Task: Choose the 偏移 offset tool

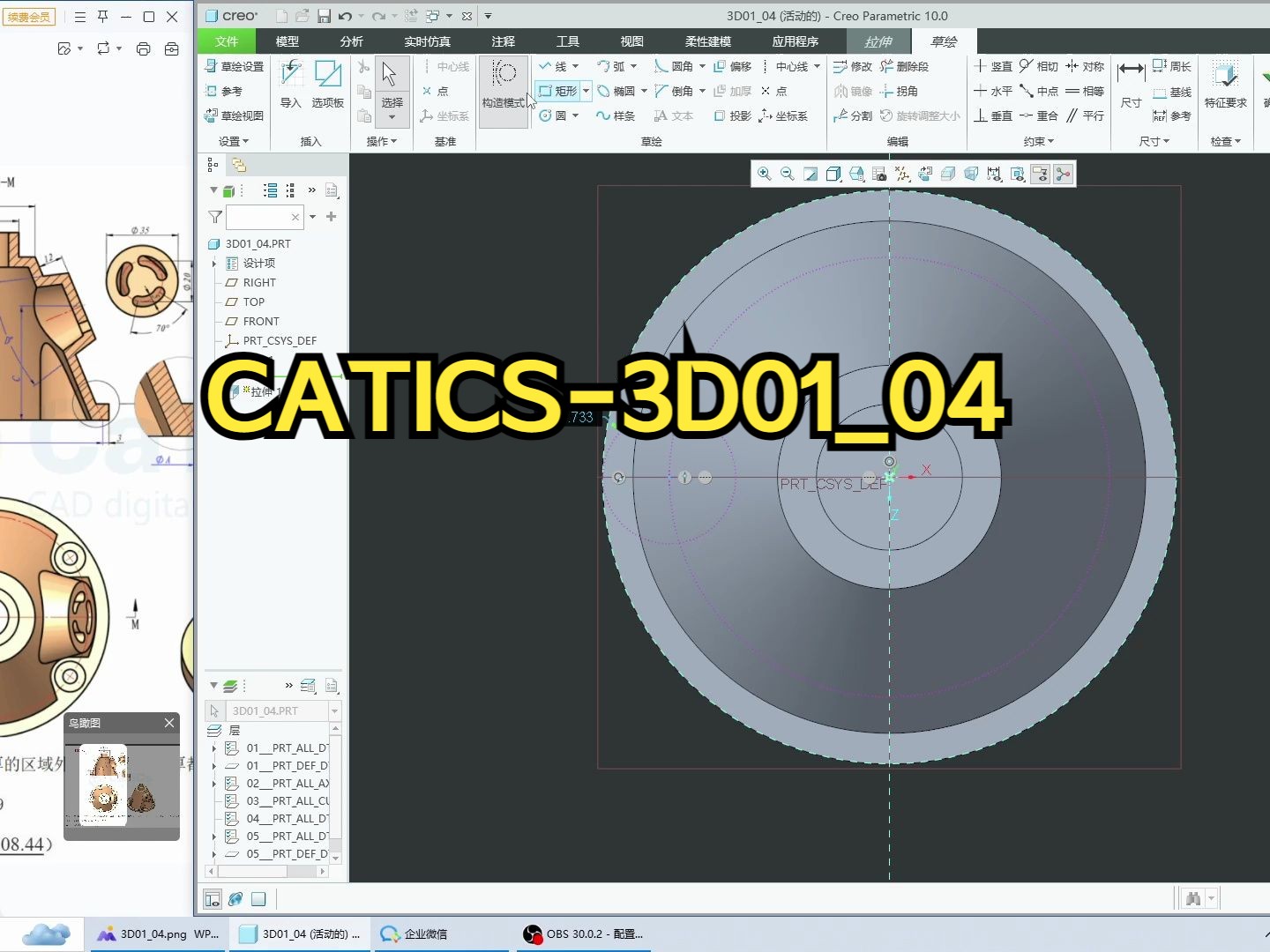Action: tap(732, 66)
